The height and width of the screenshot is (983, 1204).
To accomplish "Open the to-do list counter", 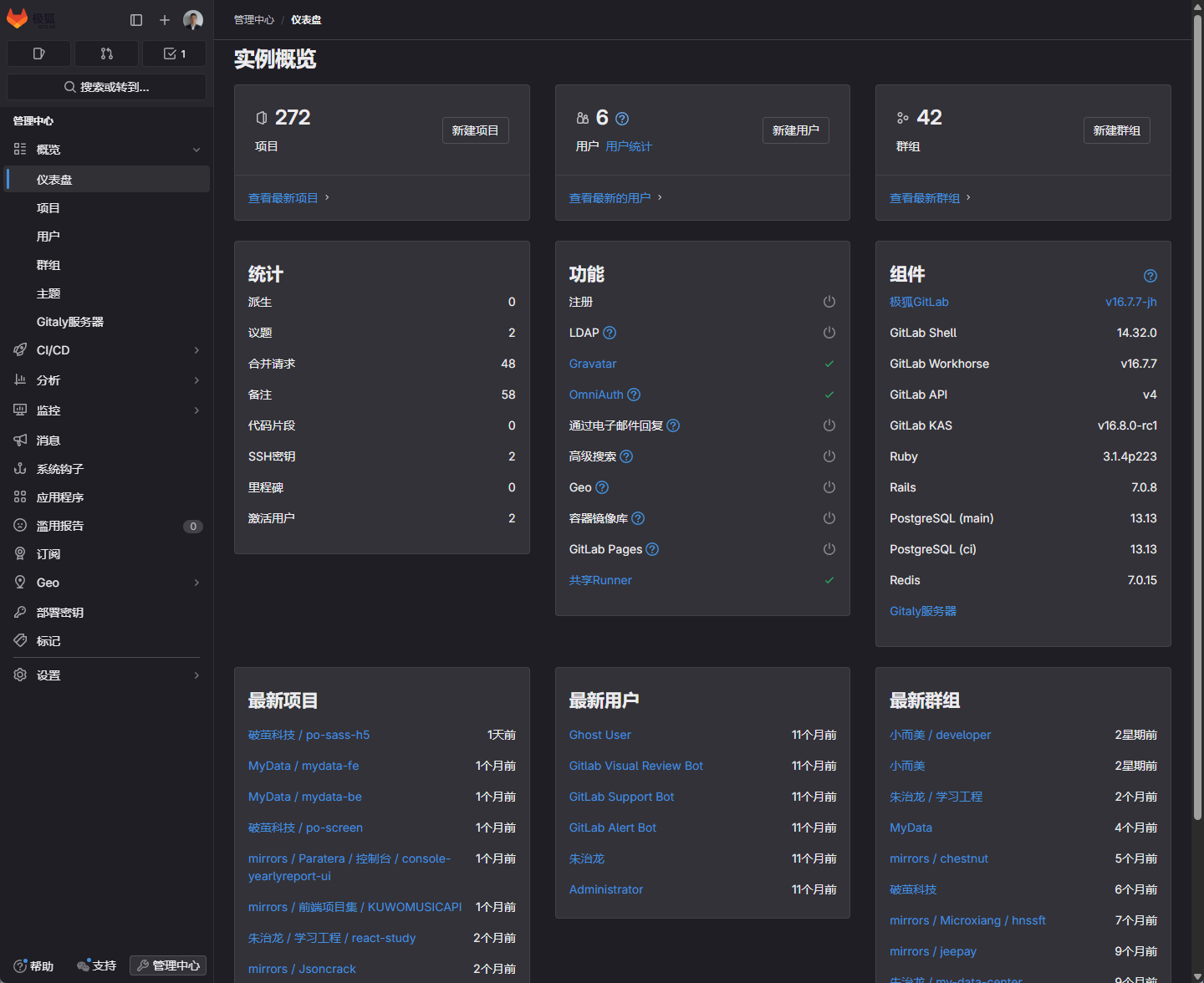I will tap(174, 53).
